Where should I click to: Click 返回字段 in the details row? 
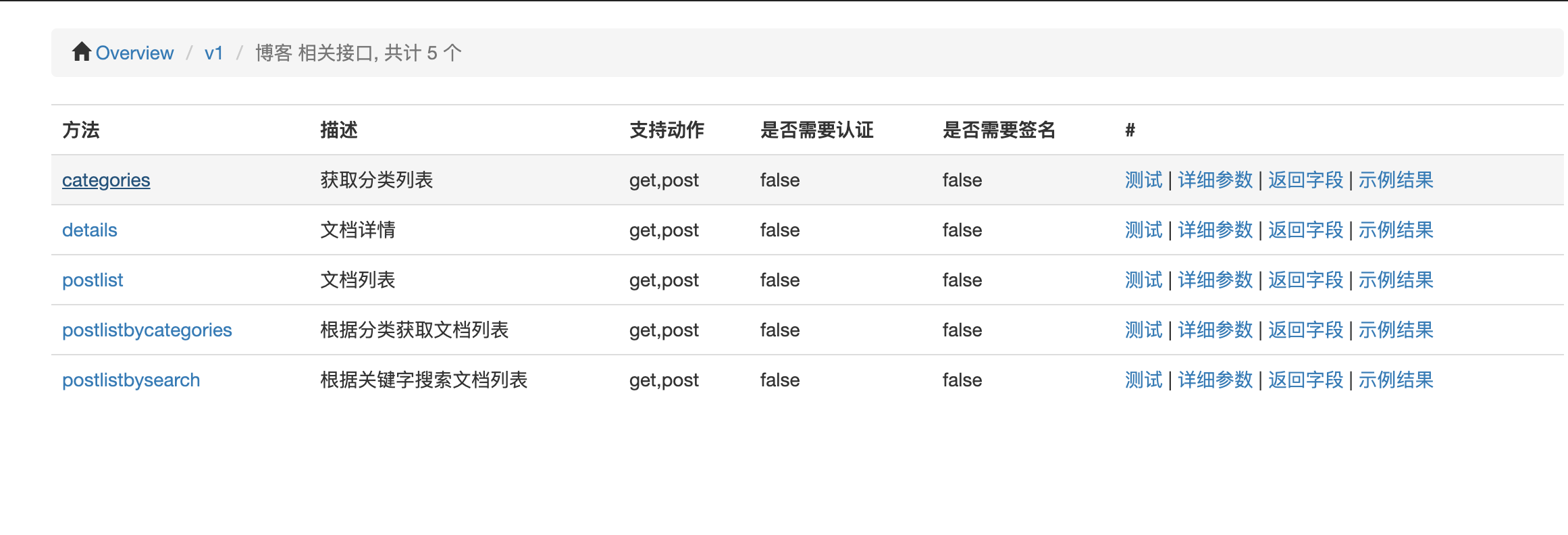[1306, 230]
